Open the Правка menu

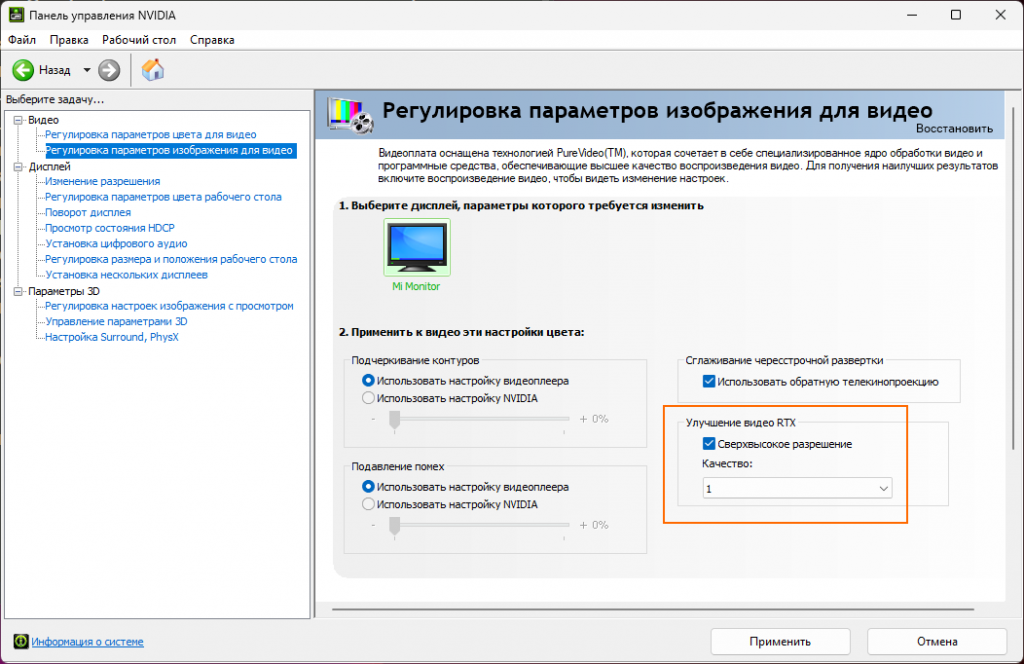[69, 40]
